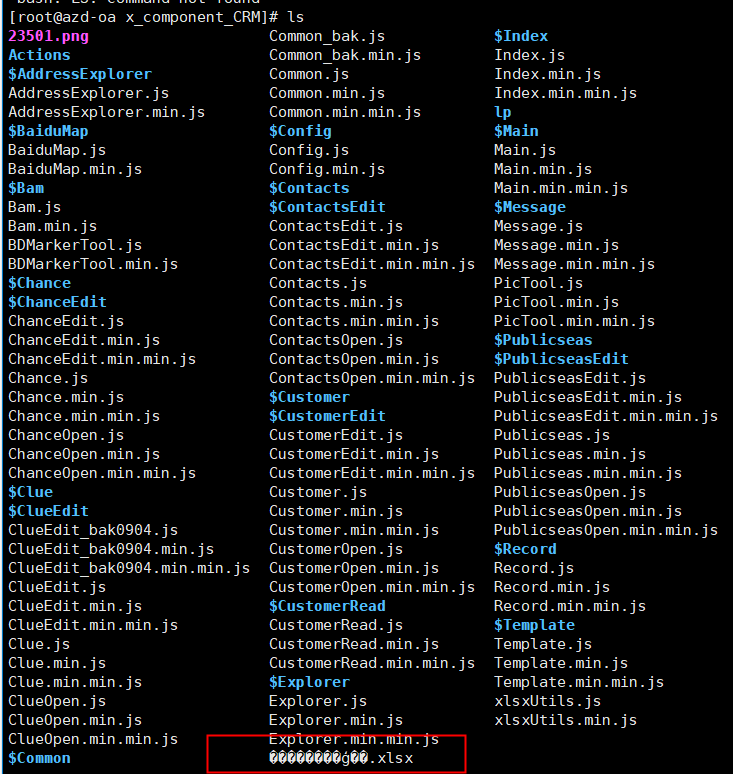The width and height of the screenshot is (733, 774).
Task: Click the lp directory name
Action: coord(503,112)
